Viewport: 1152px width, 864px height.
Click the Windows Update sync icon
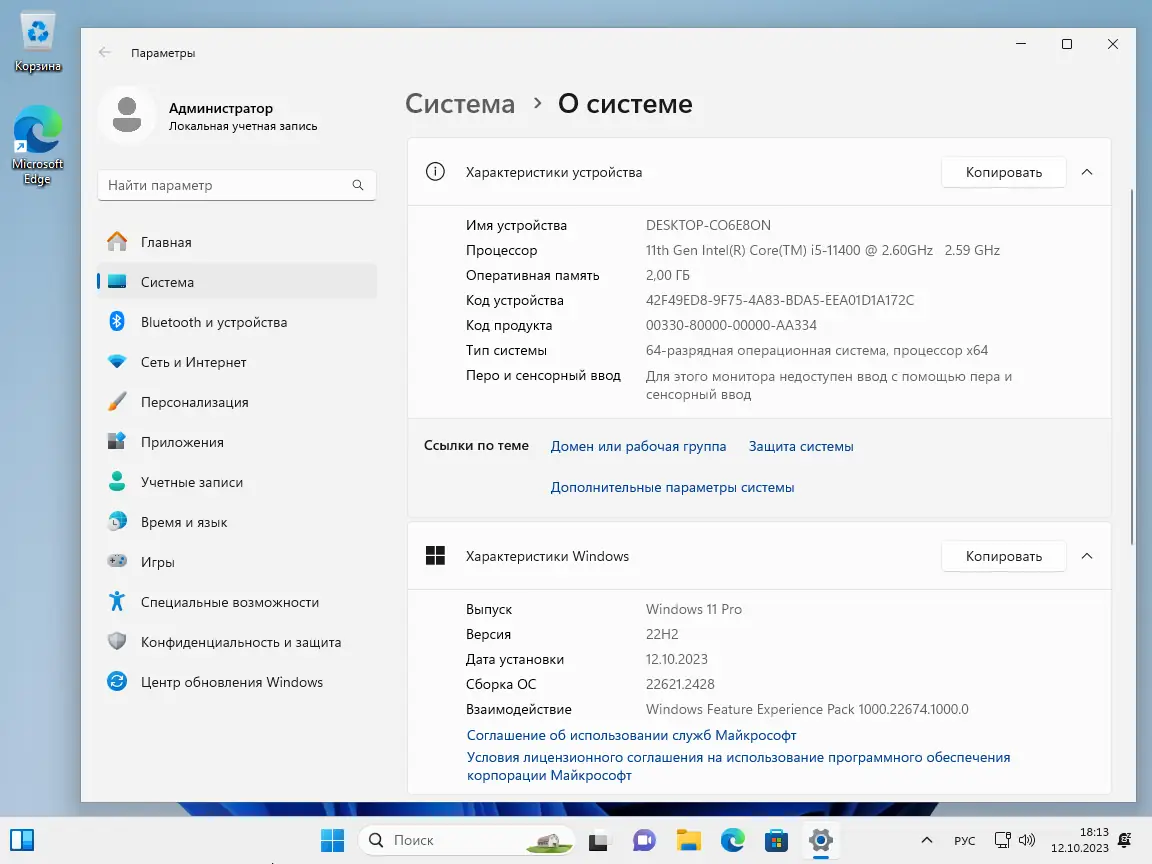tap(117, 682)
